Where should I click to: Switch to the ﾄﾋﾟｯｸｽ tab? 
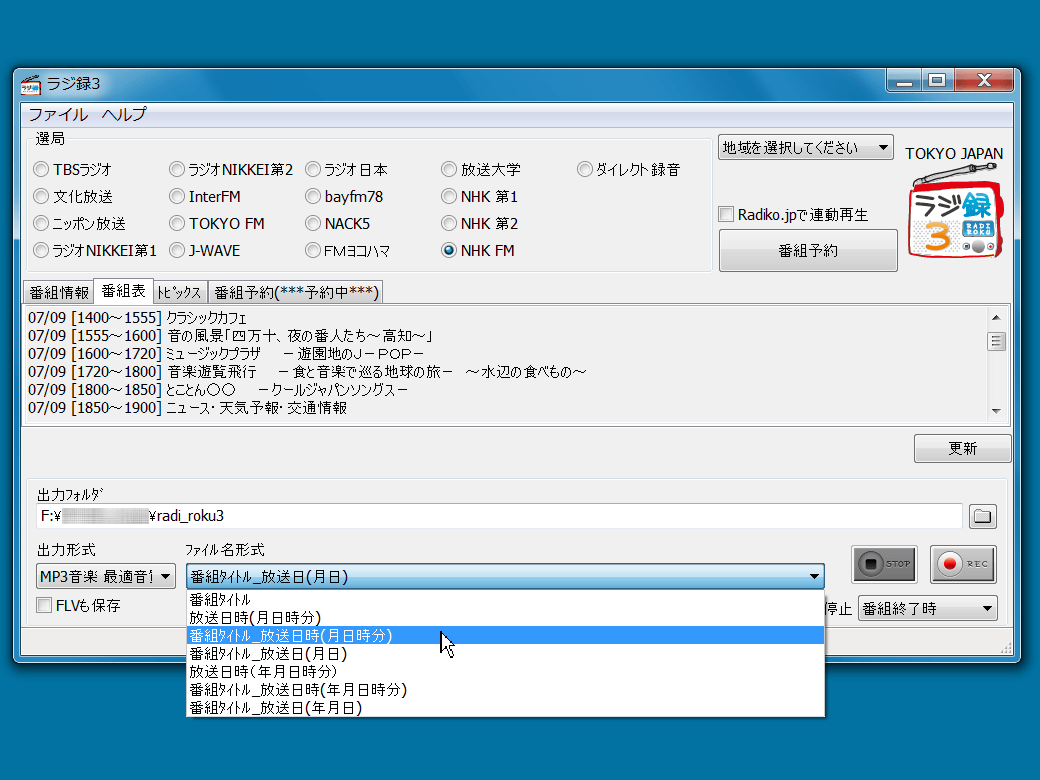180,292
